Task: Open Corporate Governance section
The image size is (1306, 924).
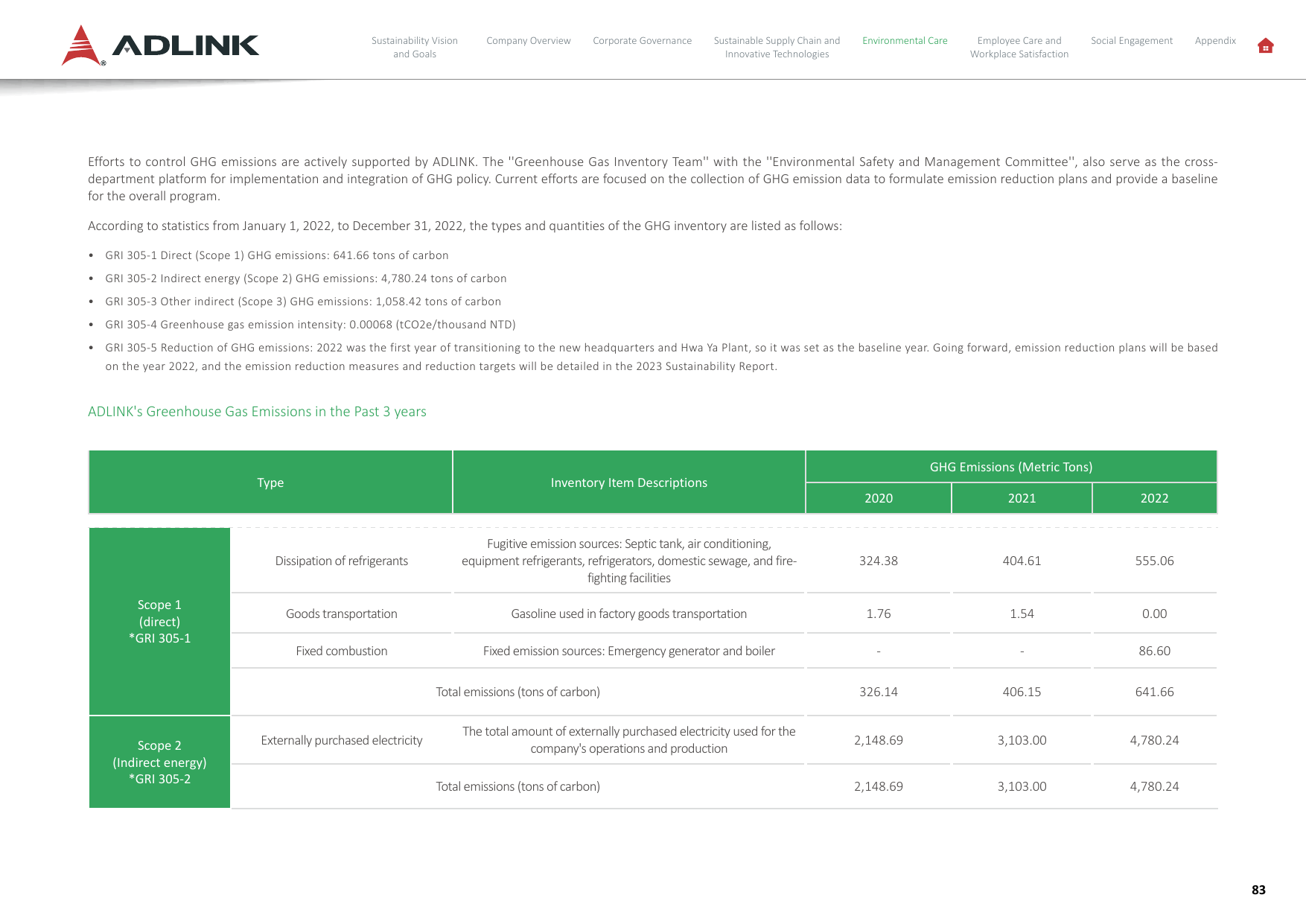Action: tap(642, 41)
